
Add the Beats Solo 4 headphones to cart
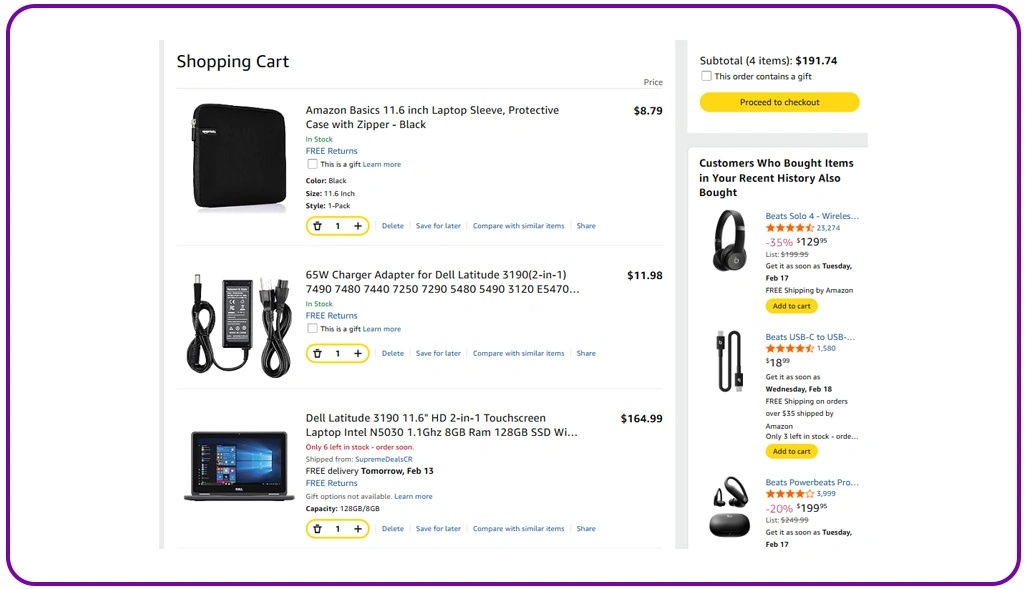(791, 305)
